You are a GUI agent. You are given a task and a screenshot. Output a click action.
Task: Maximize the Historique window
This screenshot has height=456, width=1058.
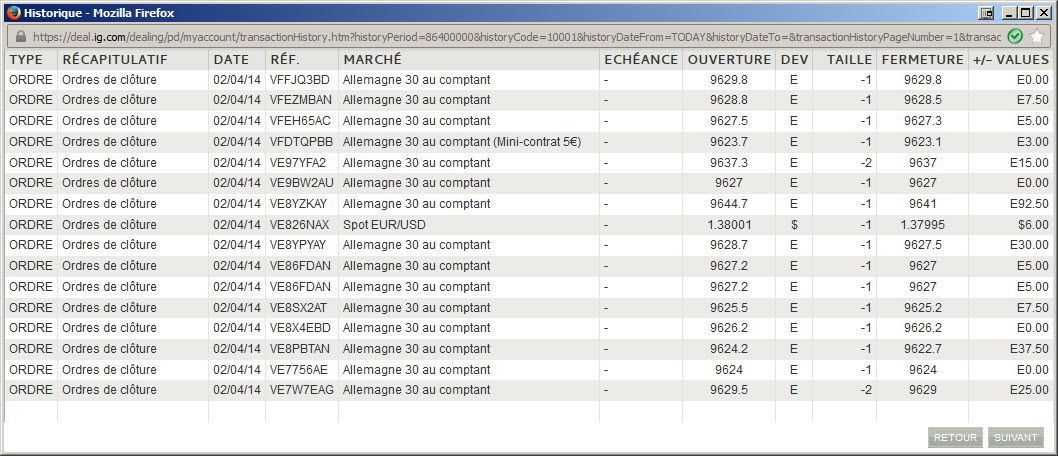(1026, 13)
